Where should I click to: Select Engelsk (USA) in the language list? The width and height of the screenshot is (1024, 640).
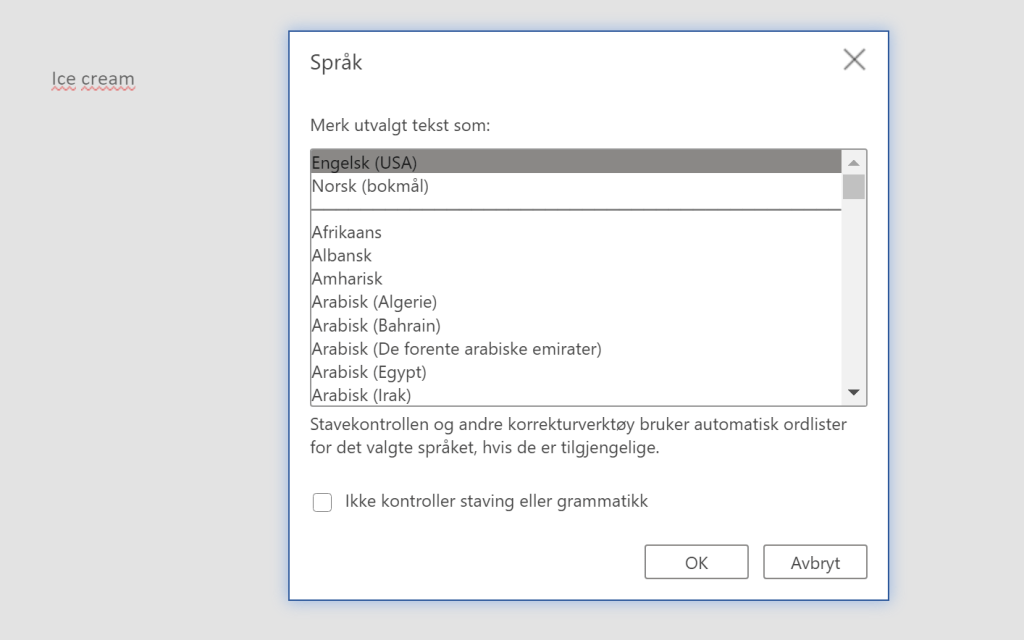click(364, 162)
